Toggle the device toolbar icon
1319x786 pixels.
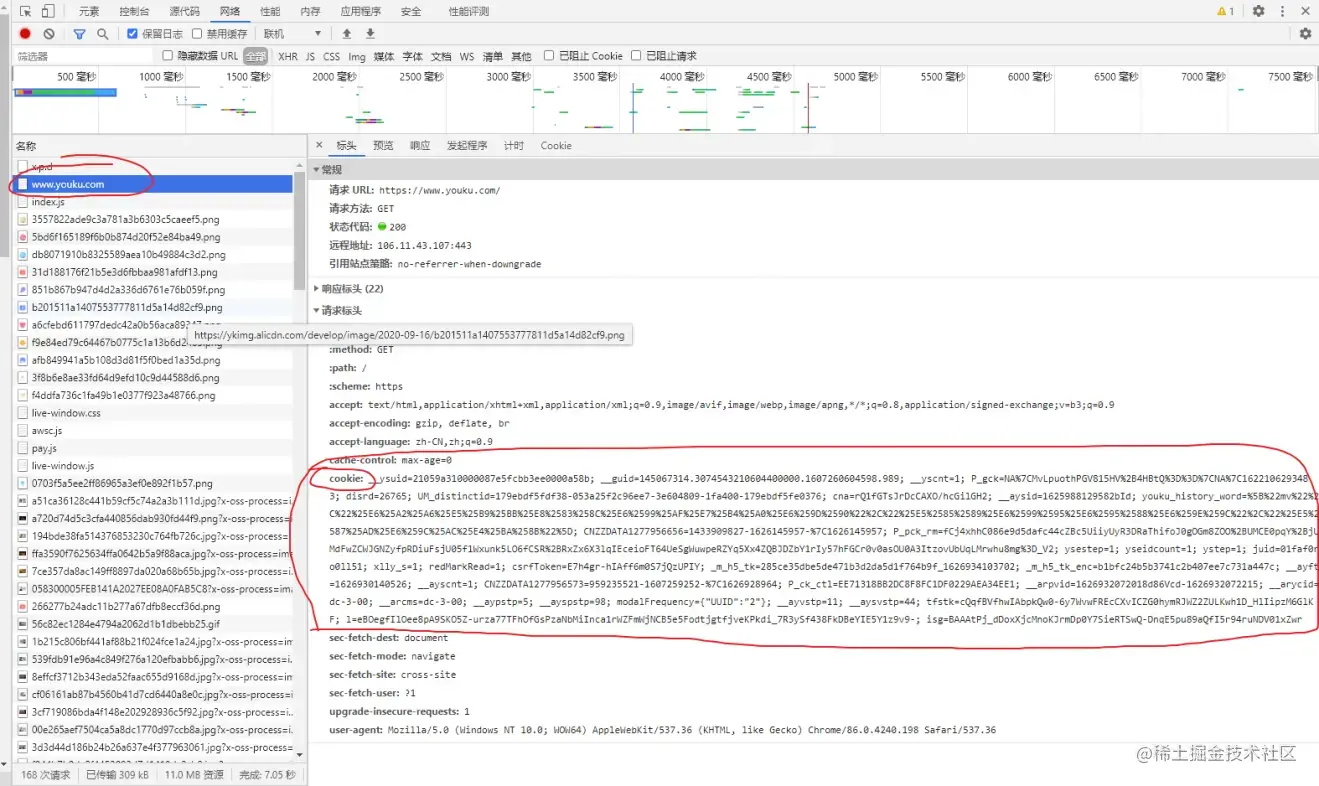[48, 12]
